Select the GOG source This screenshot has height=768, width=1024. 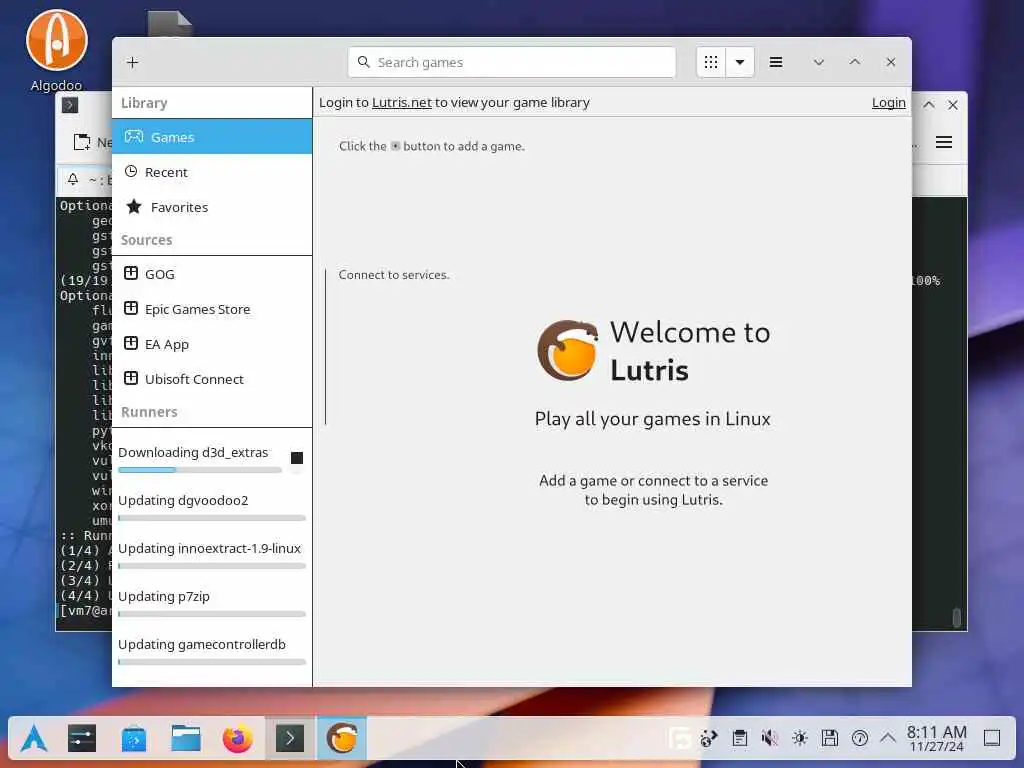tap(212, 274)
